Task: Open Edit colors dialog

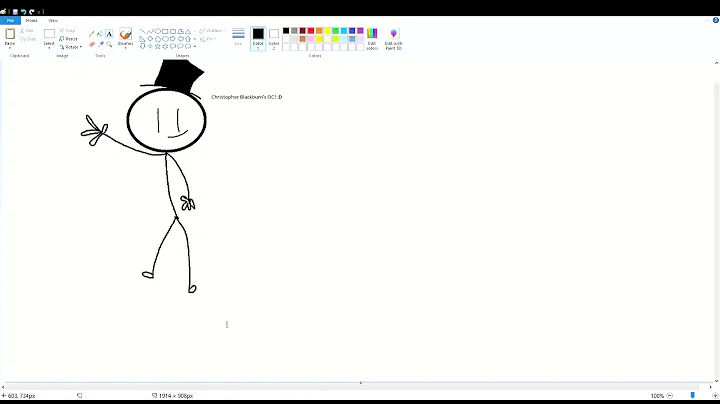Action: click(372, 39)
